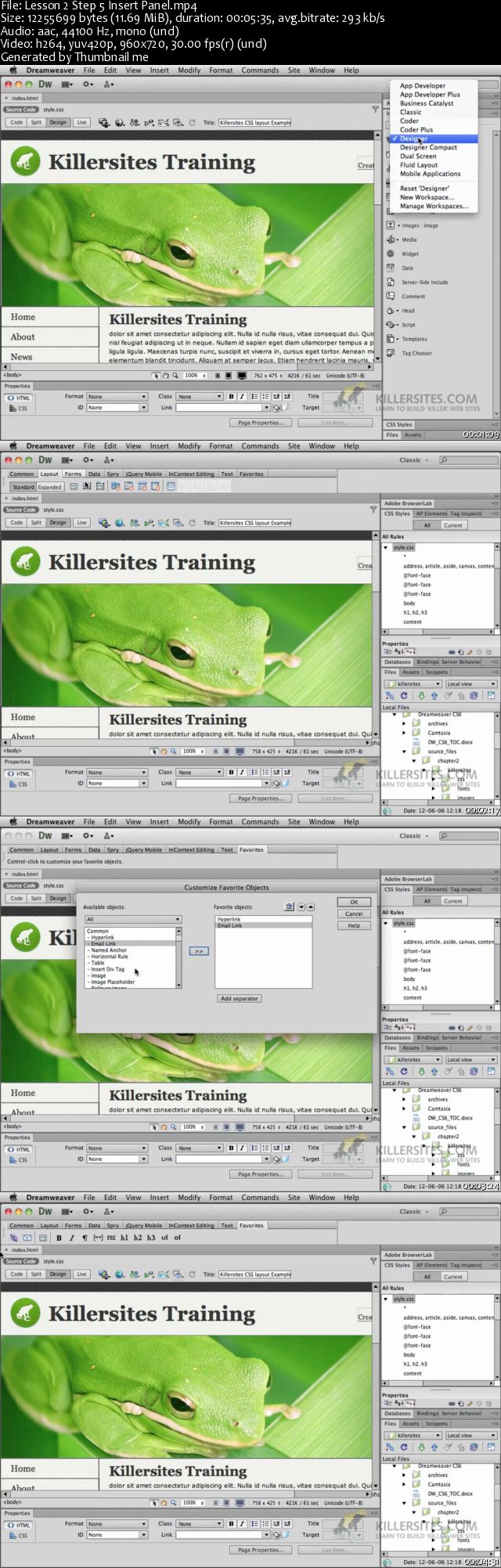Image resolution: width=501 pixels, height=1568 pixels.
Task: Open killersites site dropdown in 00:02:17 Files panel
Action: 413,683
